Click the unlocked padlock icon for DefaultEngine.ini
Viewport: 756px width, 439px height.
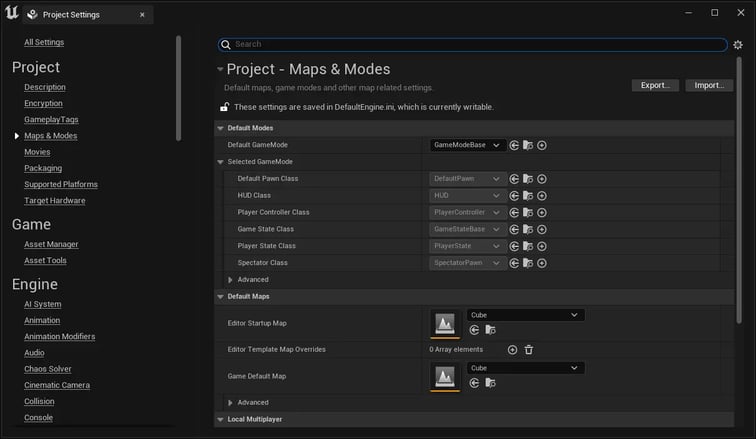pos(224,107)
